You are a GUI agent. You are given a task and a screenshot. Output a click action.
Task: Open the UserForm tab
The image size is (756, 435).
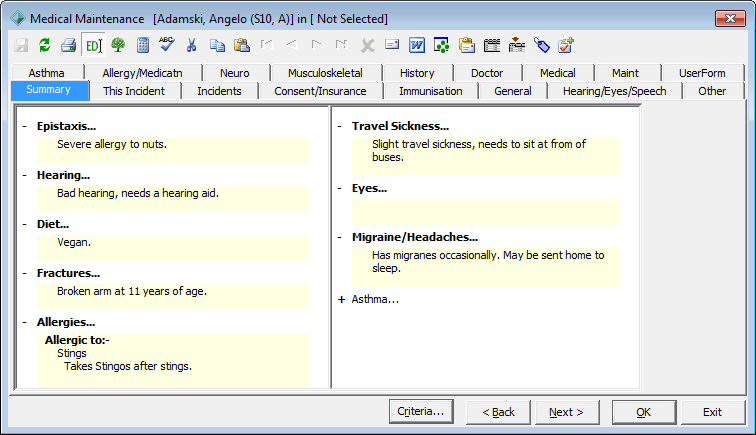(702, 73)
